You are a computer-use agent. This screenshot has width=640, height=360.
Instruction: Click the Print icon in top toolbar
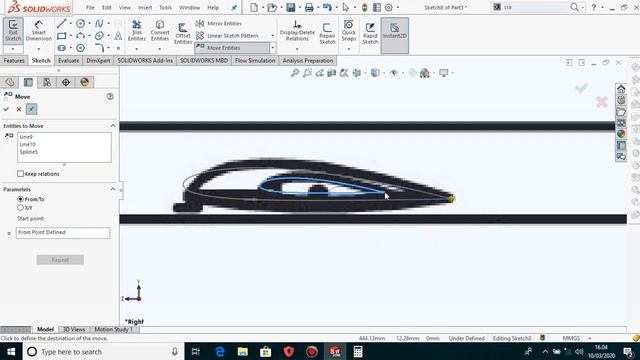[x=309, y=7]
